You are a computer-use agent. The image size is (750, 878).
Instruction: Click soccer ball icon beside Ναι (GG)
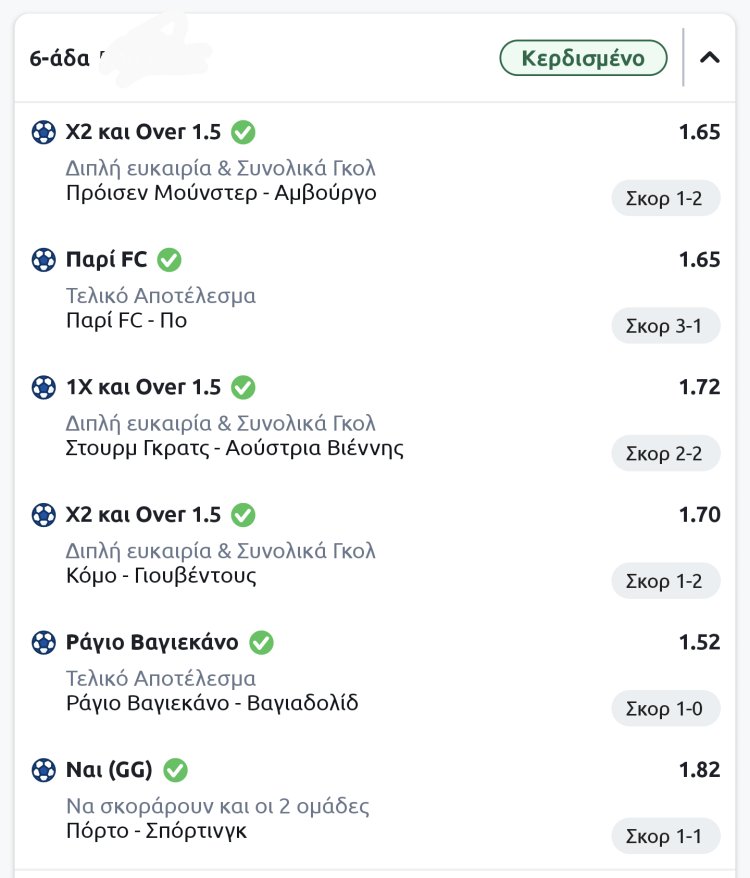(x=44, y=770)
